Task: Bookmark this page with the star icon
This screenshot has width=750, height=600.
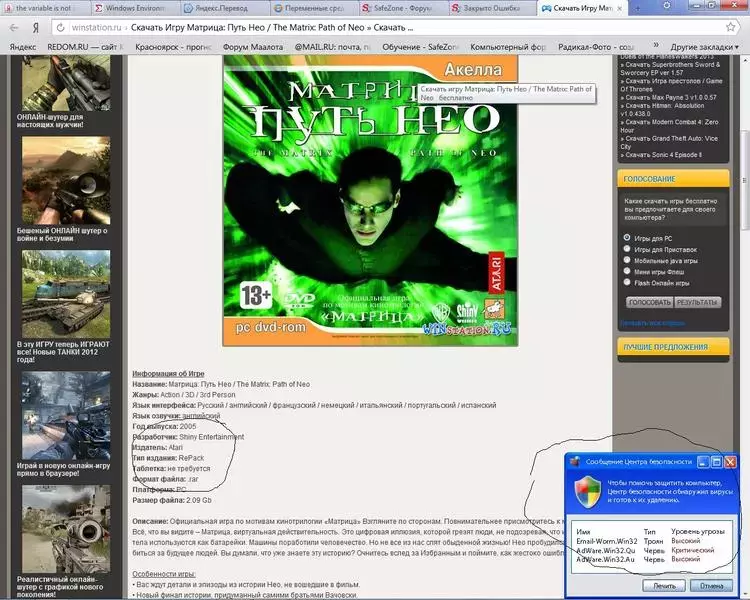Action: 730,27
